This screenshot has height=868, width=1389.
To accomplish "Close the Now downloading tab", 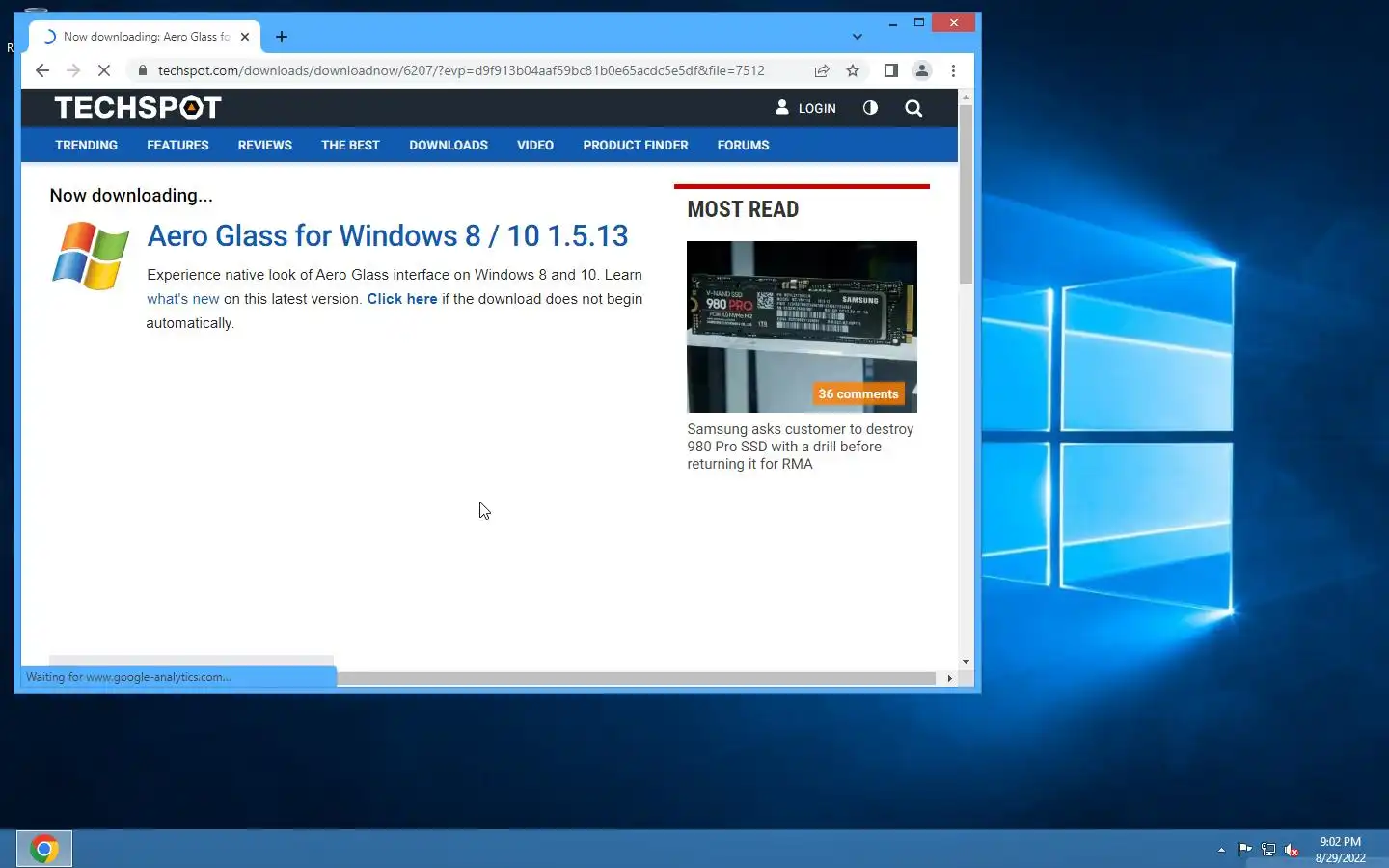I will click(245, 37).
